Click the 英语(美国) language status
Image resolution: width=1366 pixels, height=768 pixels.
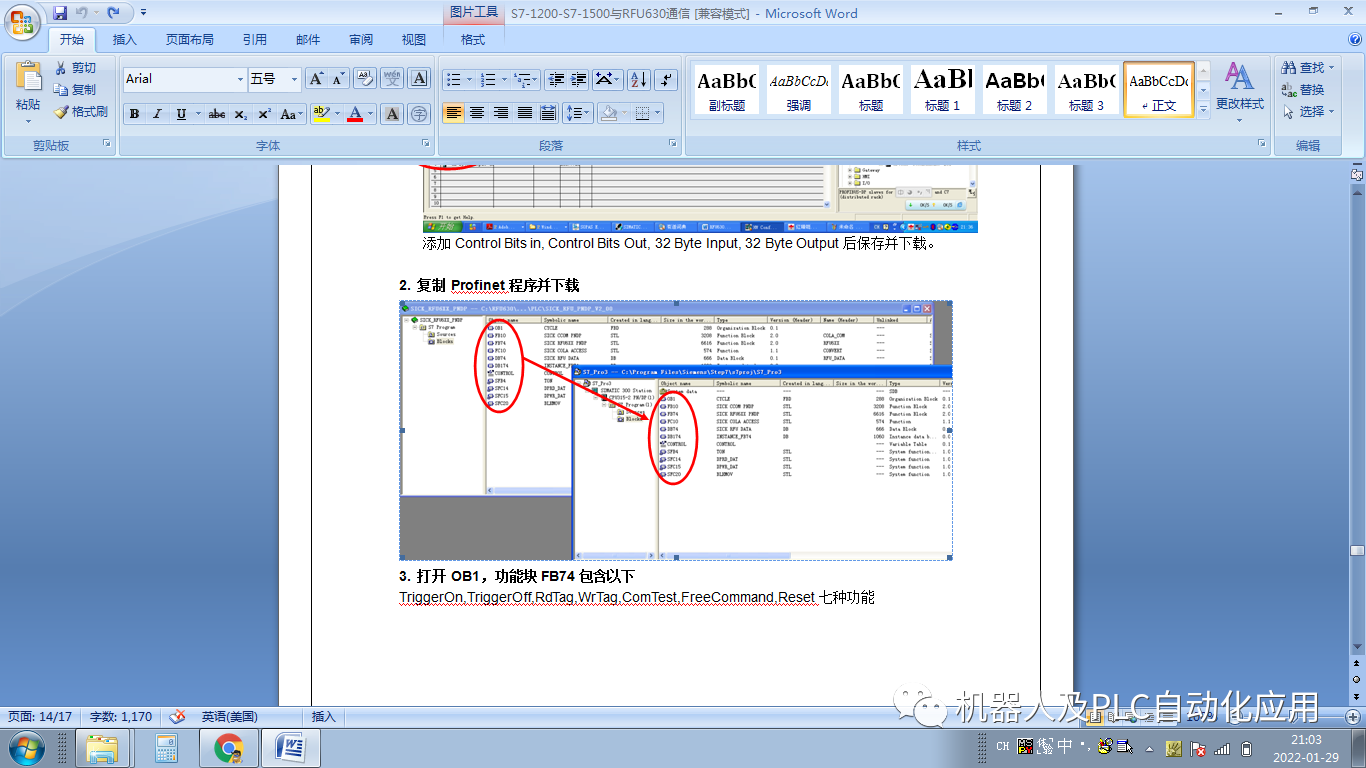point(230,716)
